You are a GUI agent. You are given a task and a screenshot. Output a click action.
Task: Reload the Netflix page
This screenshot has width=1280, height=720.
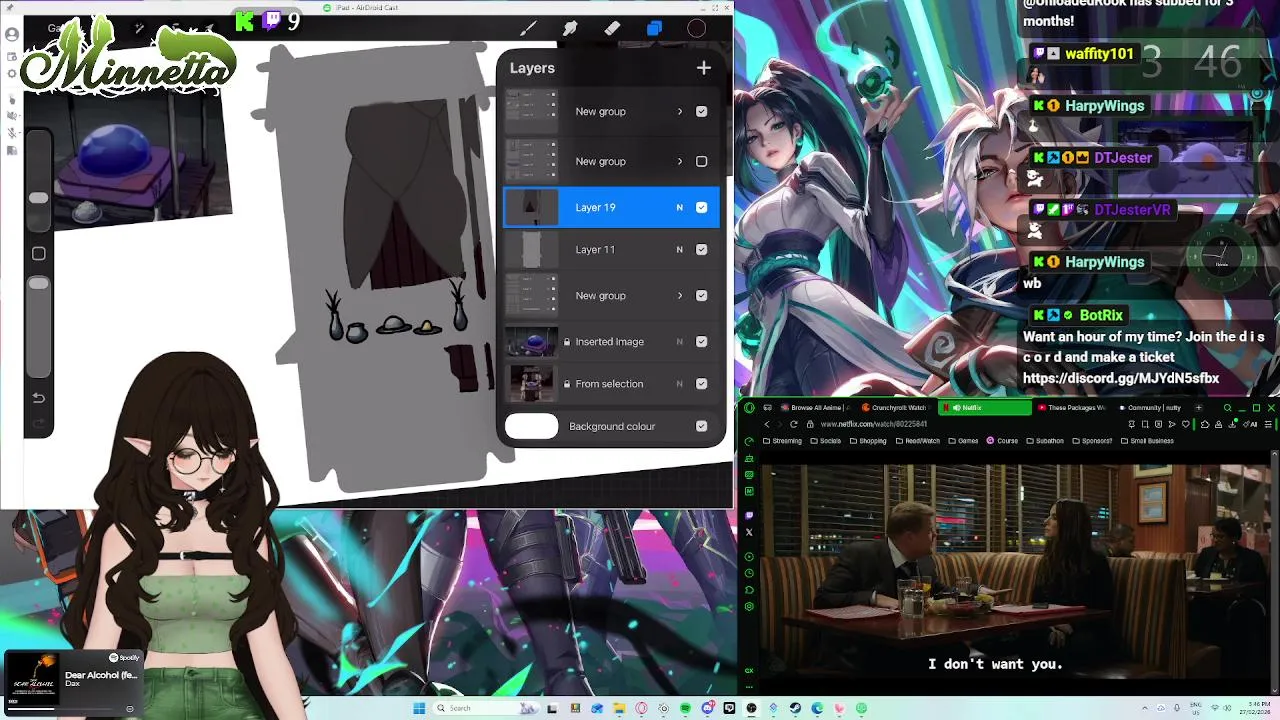[x=794, y=424]
